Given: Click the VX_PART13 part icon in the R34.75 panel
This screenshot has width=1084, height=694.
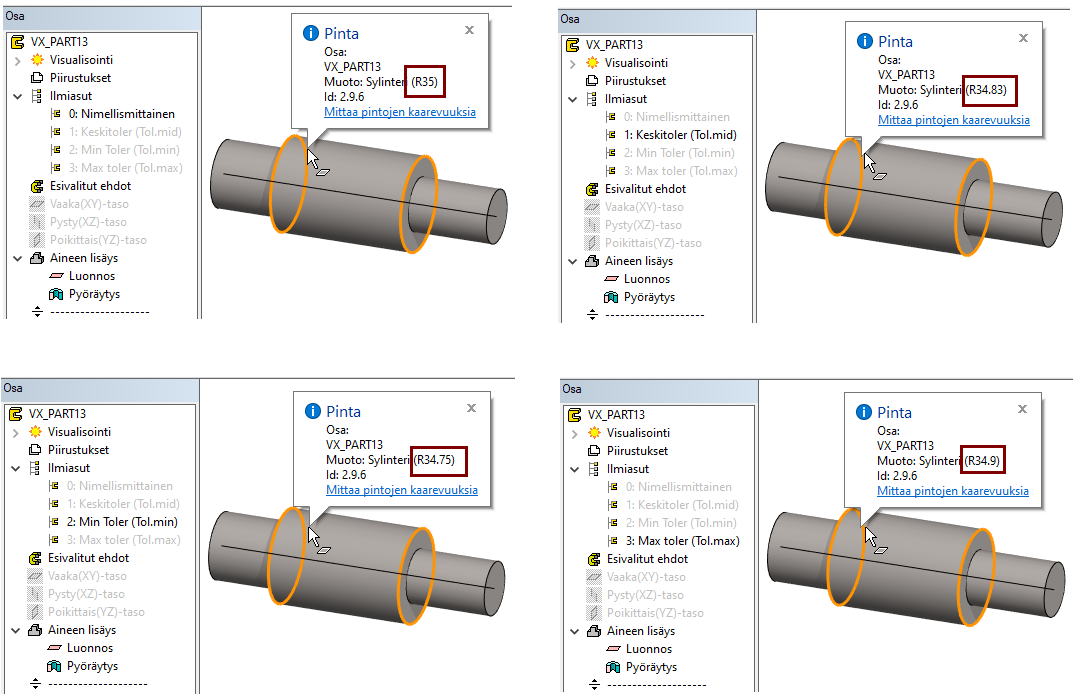Looking at the screenshot, I should (15, 414).
